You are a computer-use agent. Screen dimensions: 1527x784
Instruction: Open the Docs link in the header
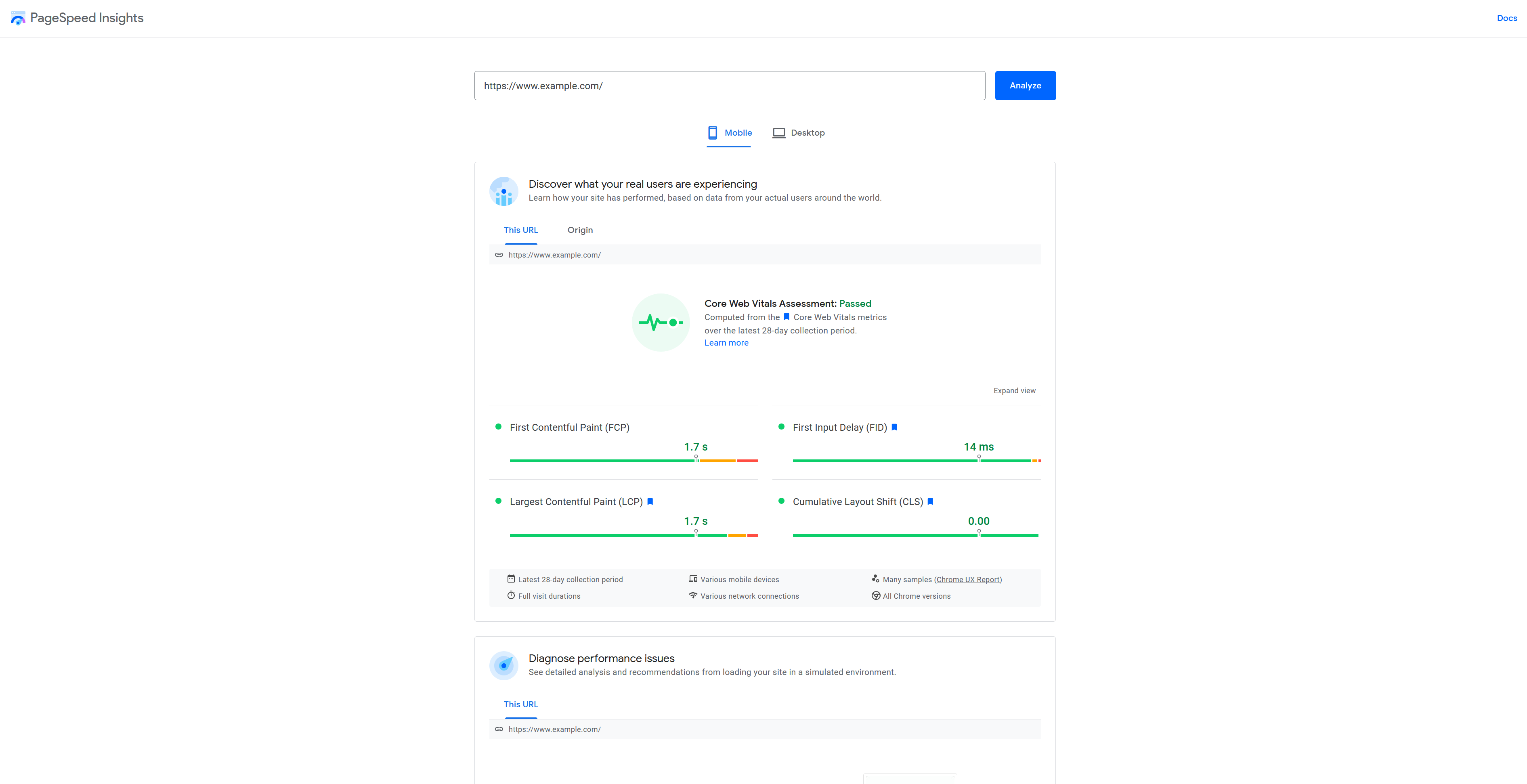click(1508, 18)
